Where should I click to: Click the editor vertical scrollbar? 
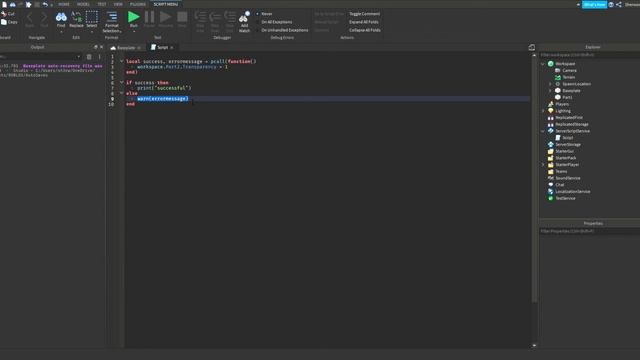coord(534,180)
